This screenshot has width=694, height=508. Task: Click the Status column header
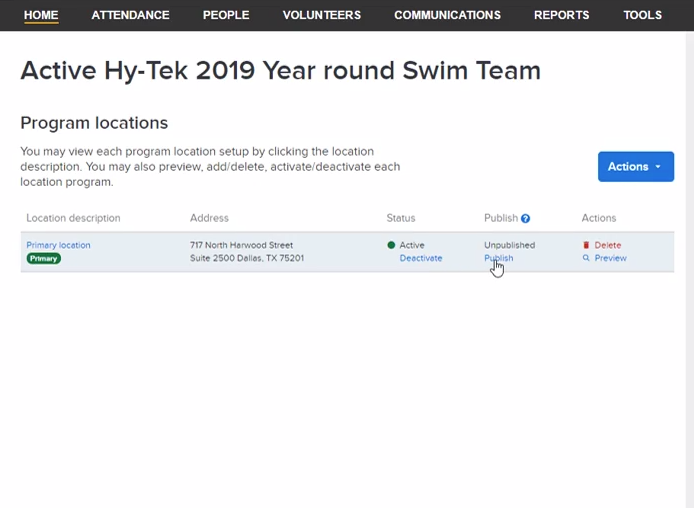401,218
